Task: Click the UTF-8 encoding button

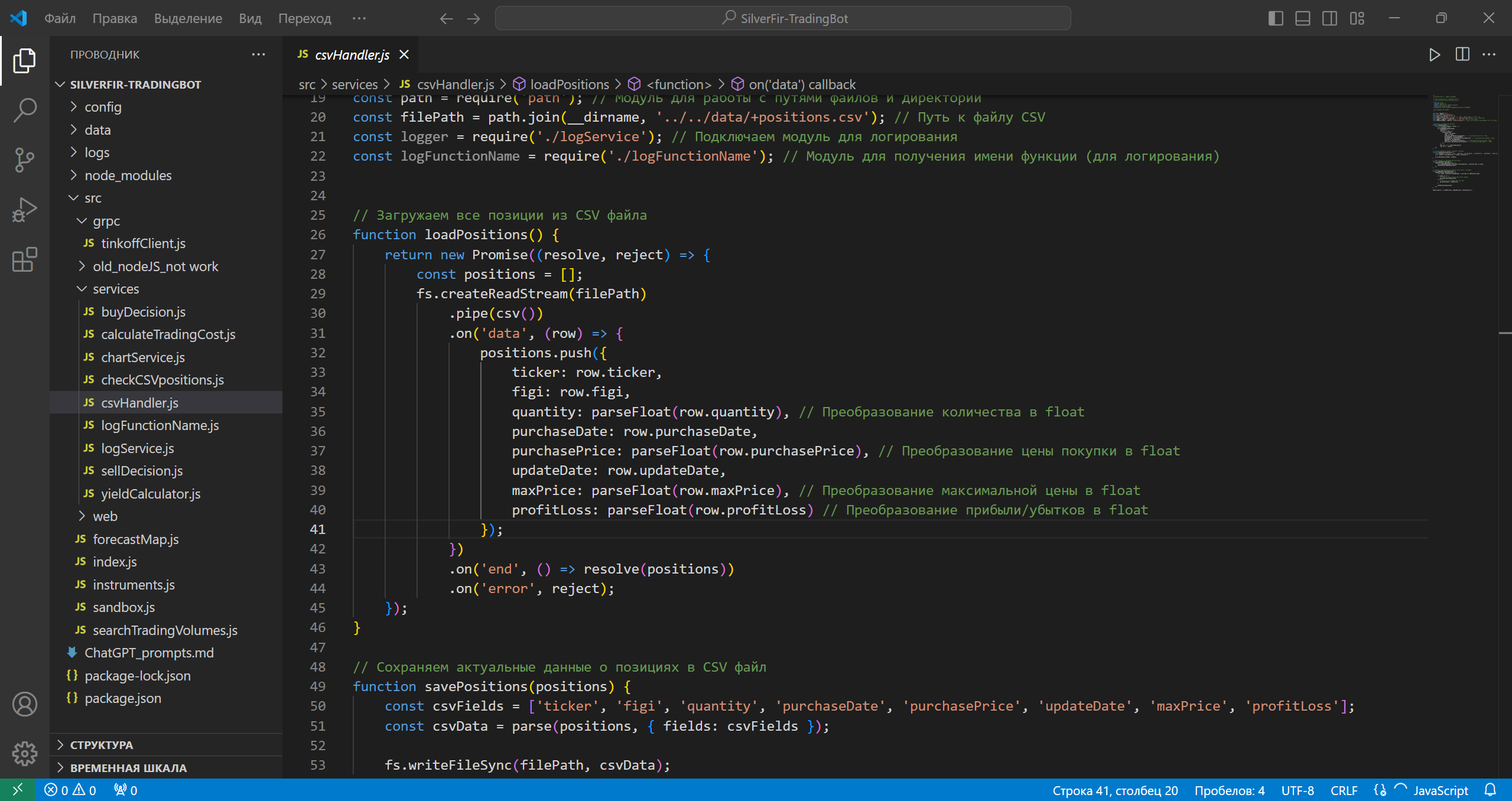Action: coord(1298,790)
